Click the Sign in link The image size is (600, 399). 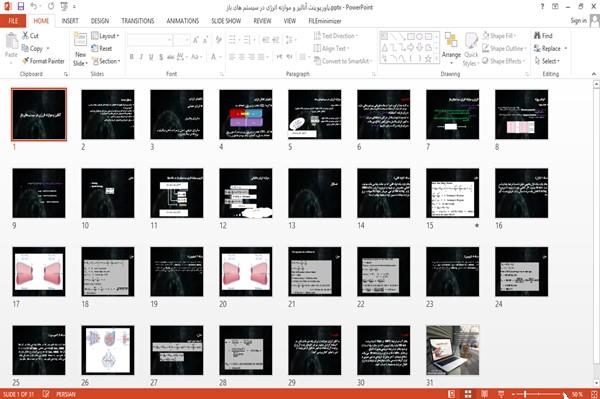[x=579, y=21]
